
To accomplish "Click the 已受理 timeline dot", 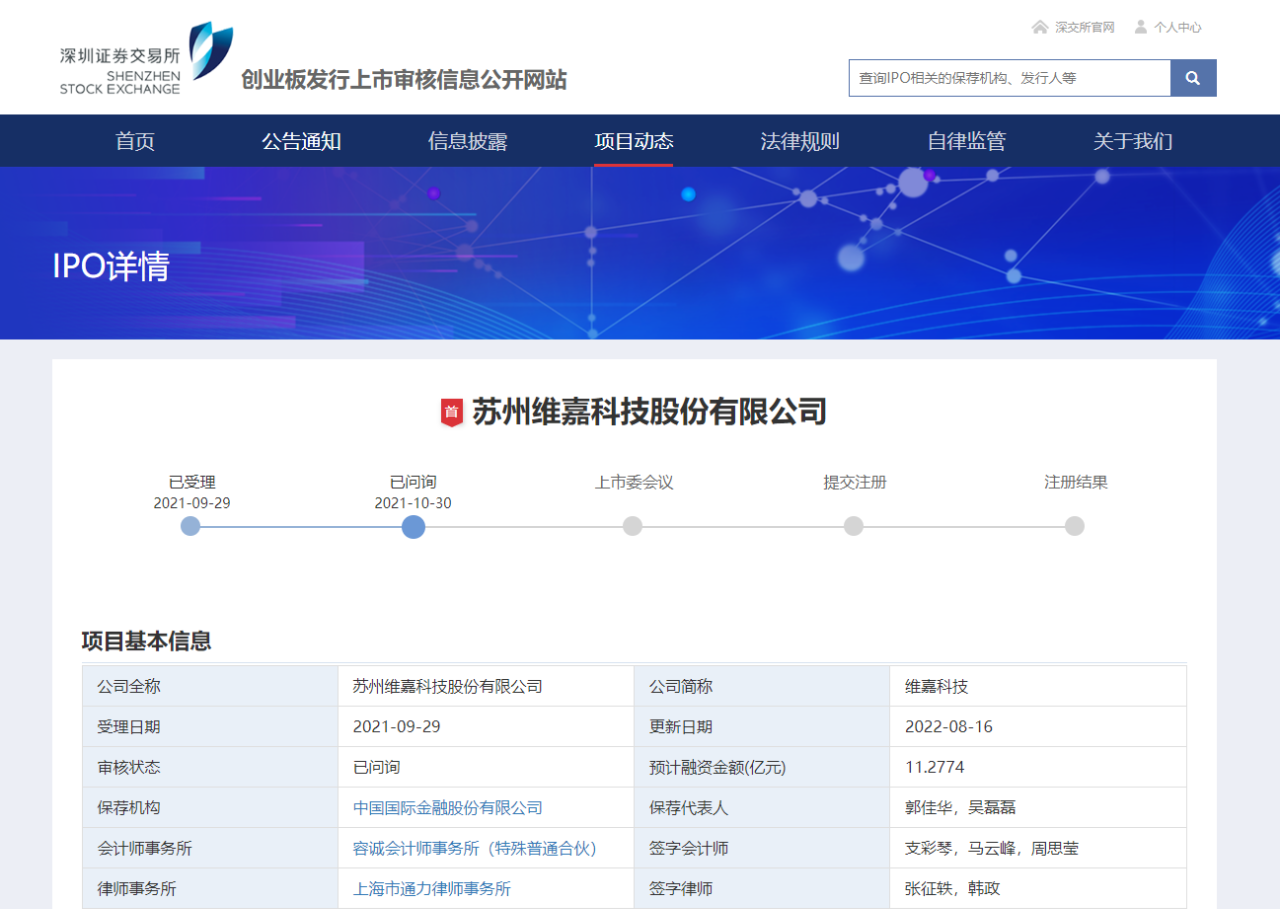I will [x=191, y=526].
